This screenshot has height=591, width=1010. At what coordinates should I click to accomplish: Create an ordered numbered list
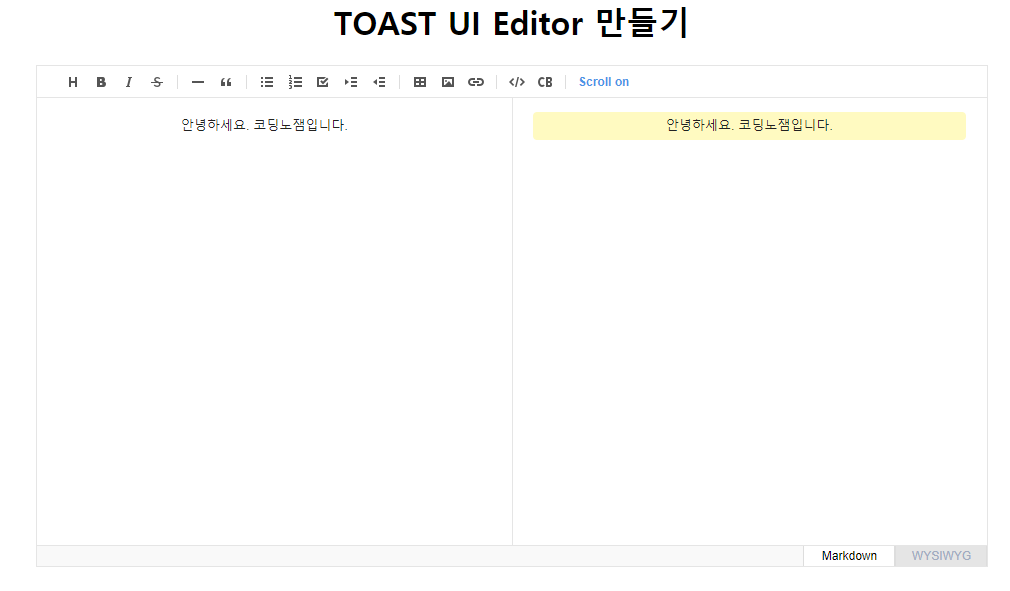(x=295, y=82)
